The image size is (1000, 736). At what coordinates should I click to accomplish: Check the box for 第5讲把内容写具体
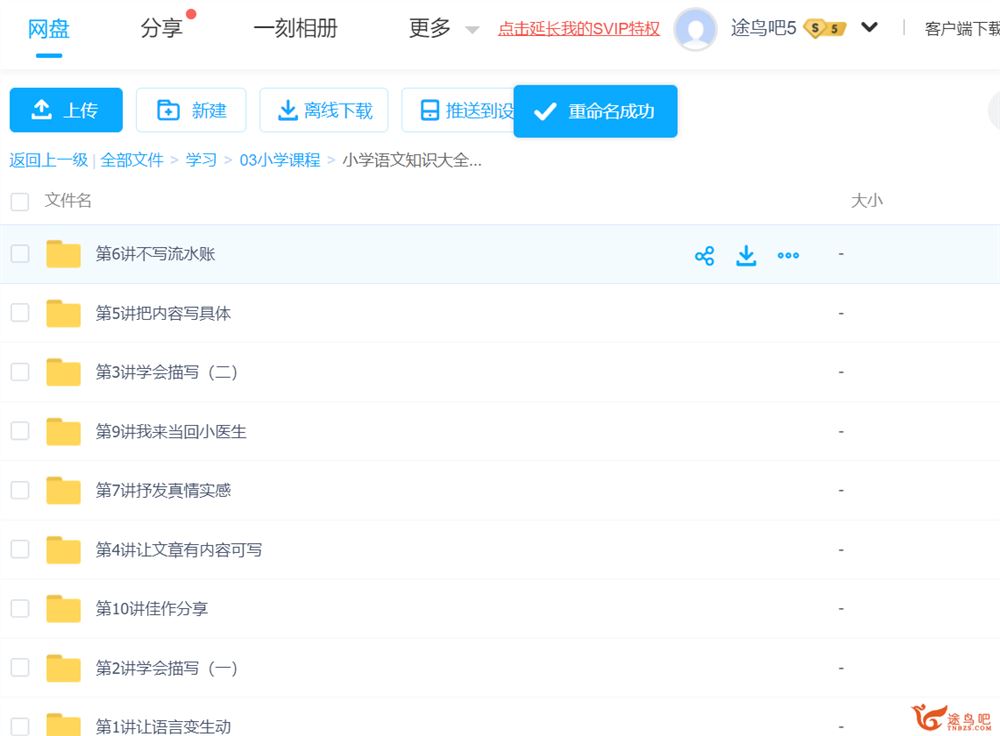[20, 313]
